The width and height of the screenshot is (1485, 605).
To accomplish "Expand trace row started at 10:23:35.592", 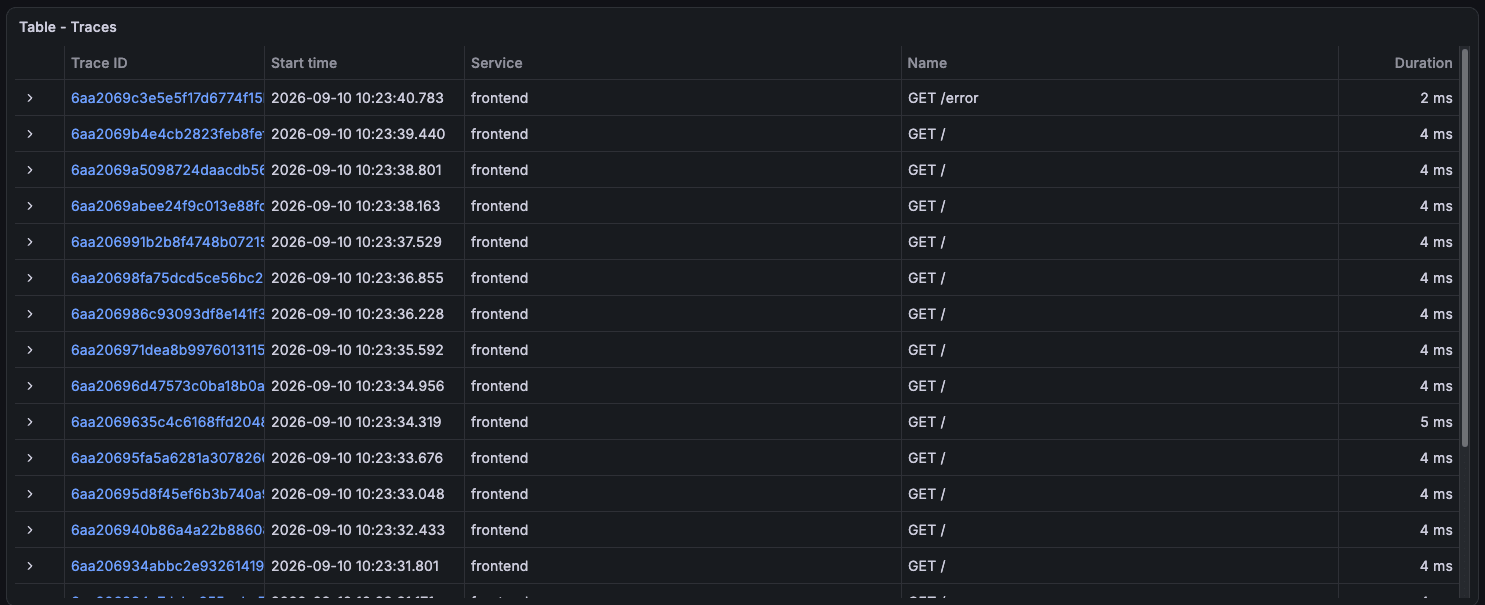I will (30, 350).
